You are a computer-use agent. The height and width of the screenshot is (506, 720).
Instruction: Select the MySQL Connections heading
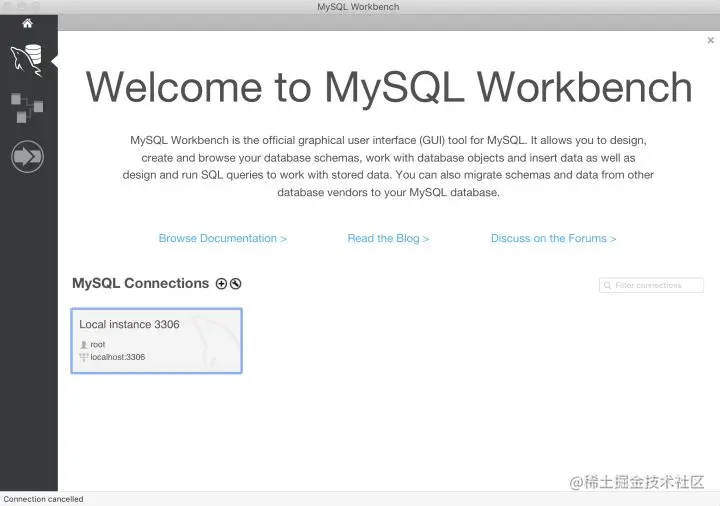tap(141, 283)
